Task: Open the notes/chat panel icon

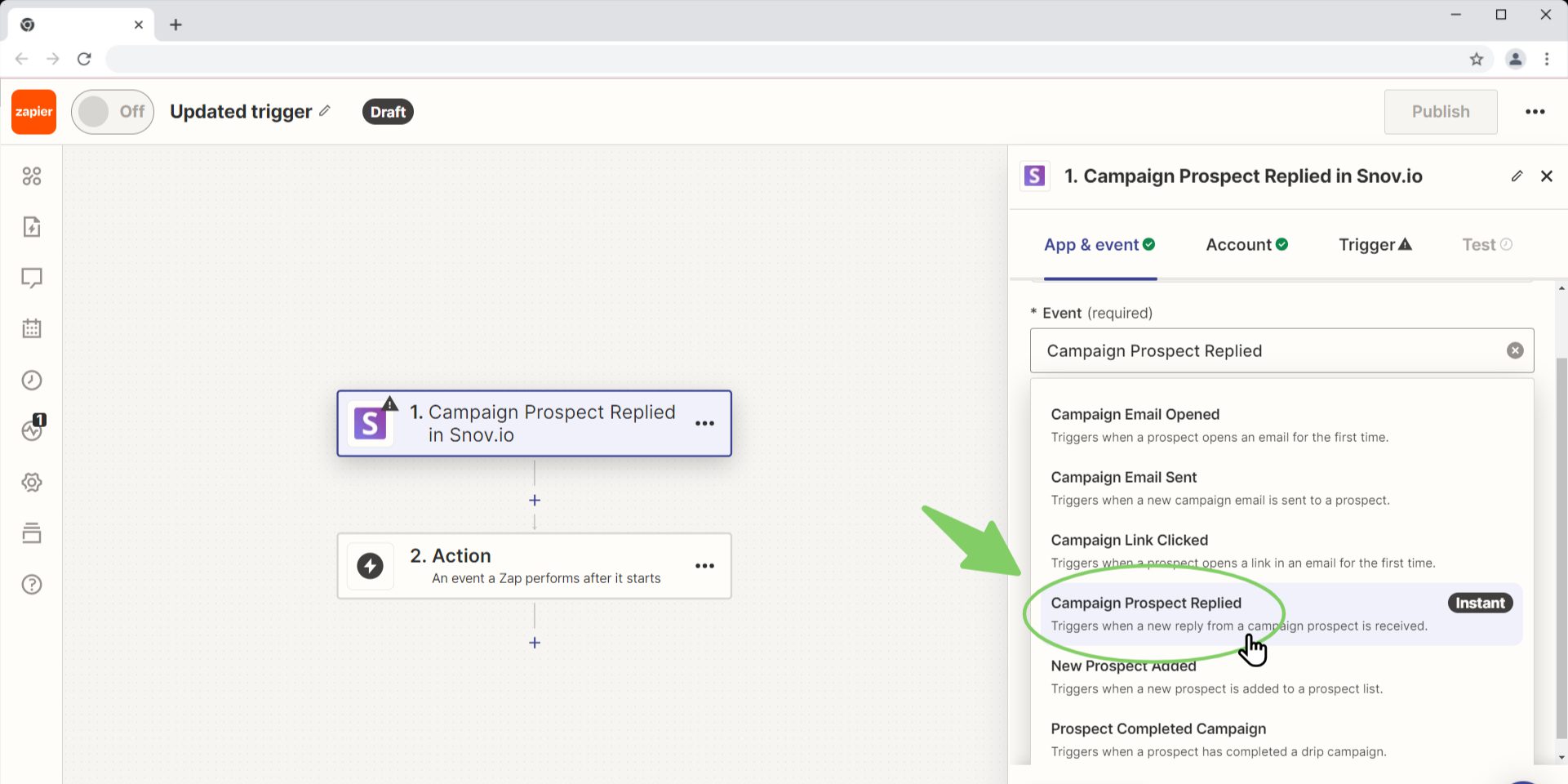Action: tap(32, 278)
